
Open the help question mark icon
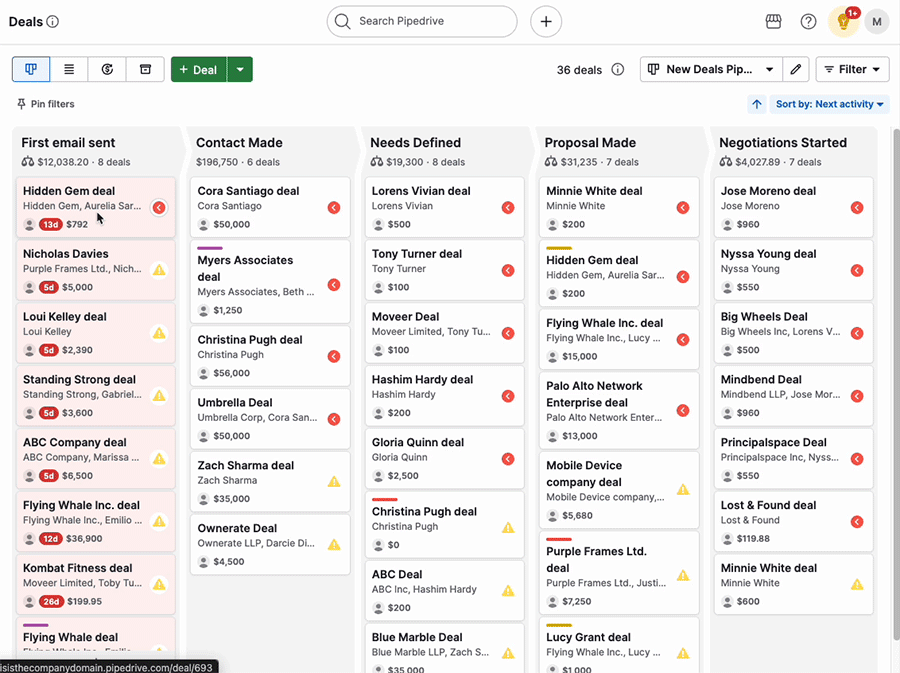point(808,22)
